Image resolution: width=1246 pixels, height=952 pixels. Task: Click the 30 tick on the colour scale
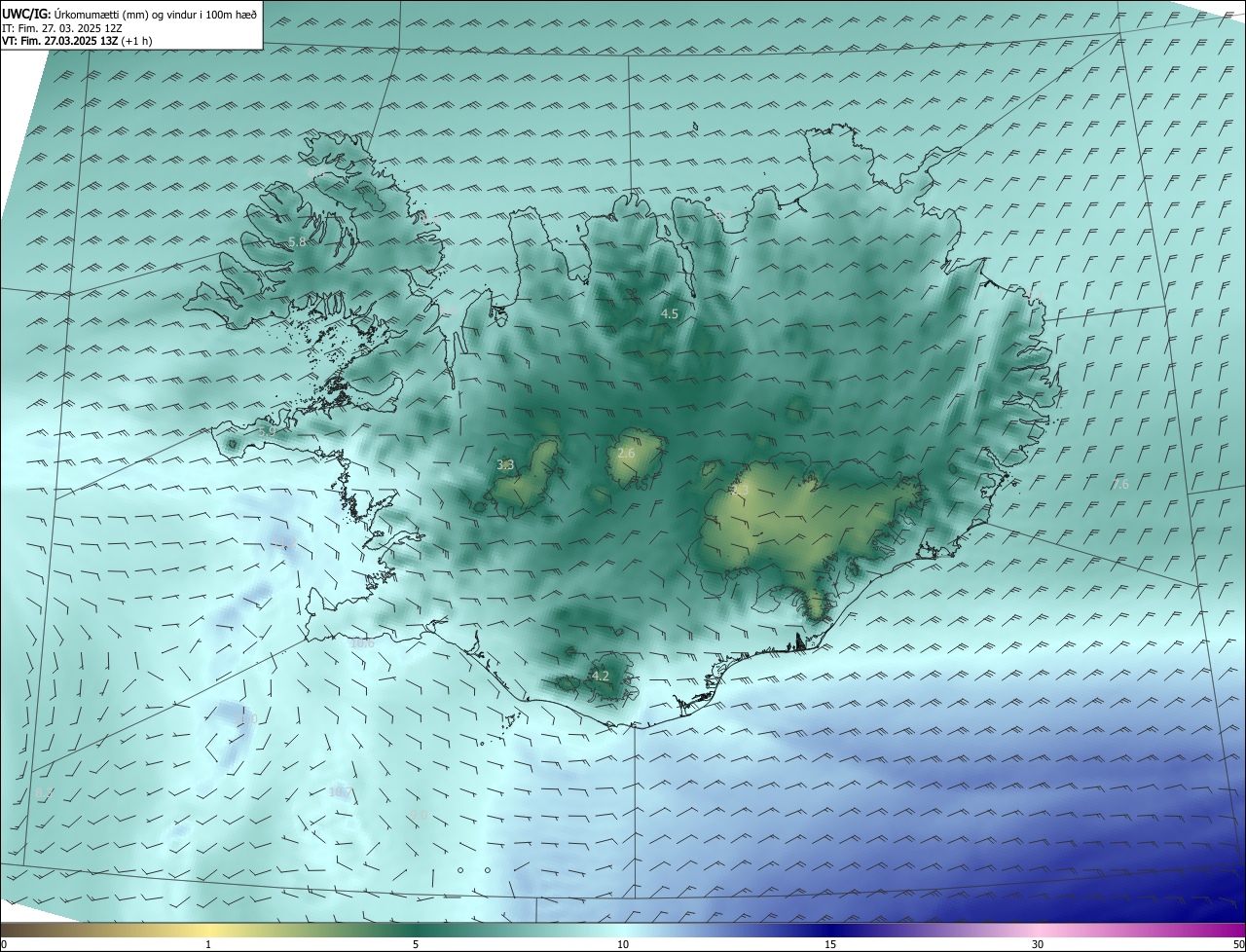(1038, 944)
